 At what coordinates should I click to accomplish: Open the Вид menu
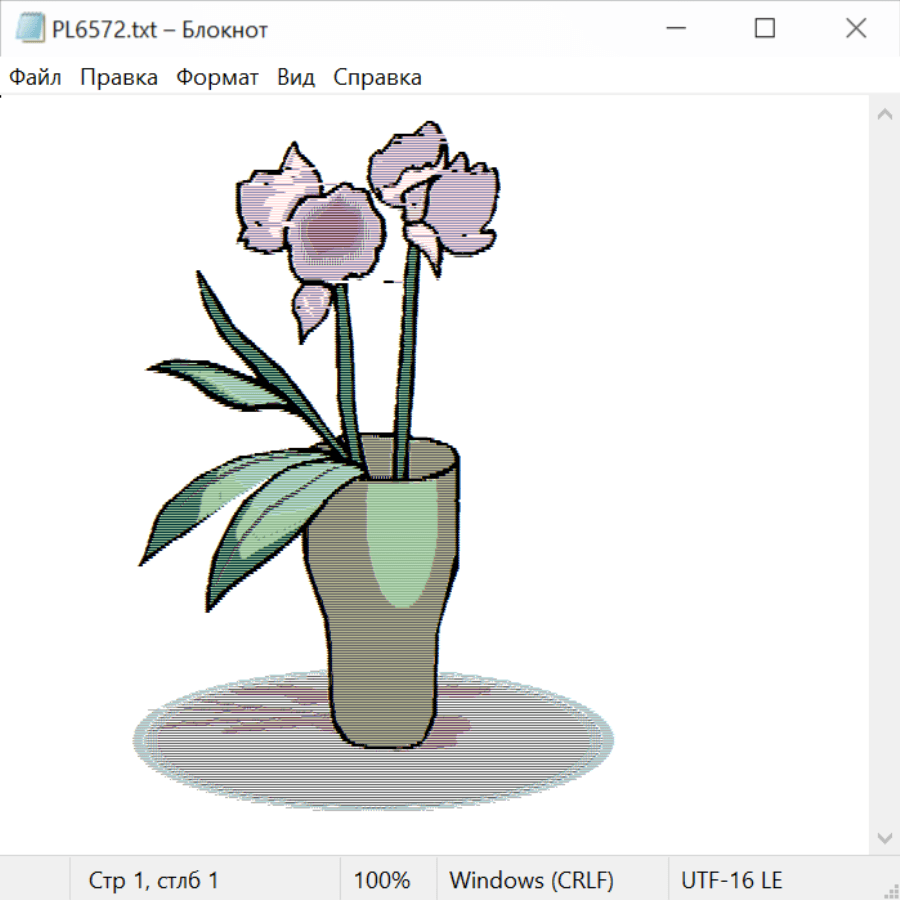tap(296, 78)
